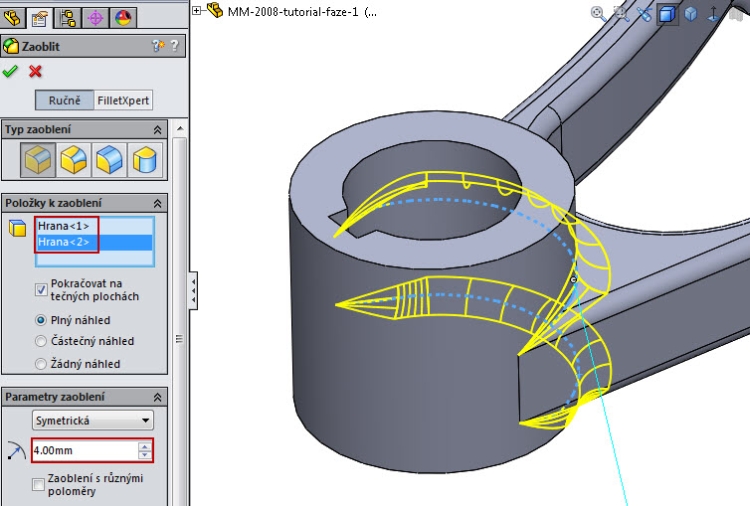Cancel the fillet with red X
This screenshot has height=506, width=750.
coord(35,71)
